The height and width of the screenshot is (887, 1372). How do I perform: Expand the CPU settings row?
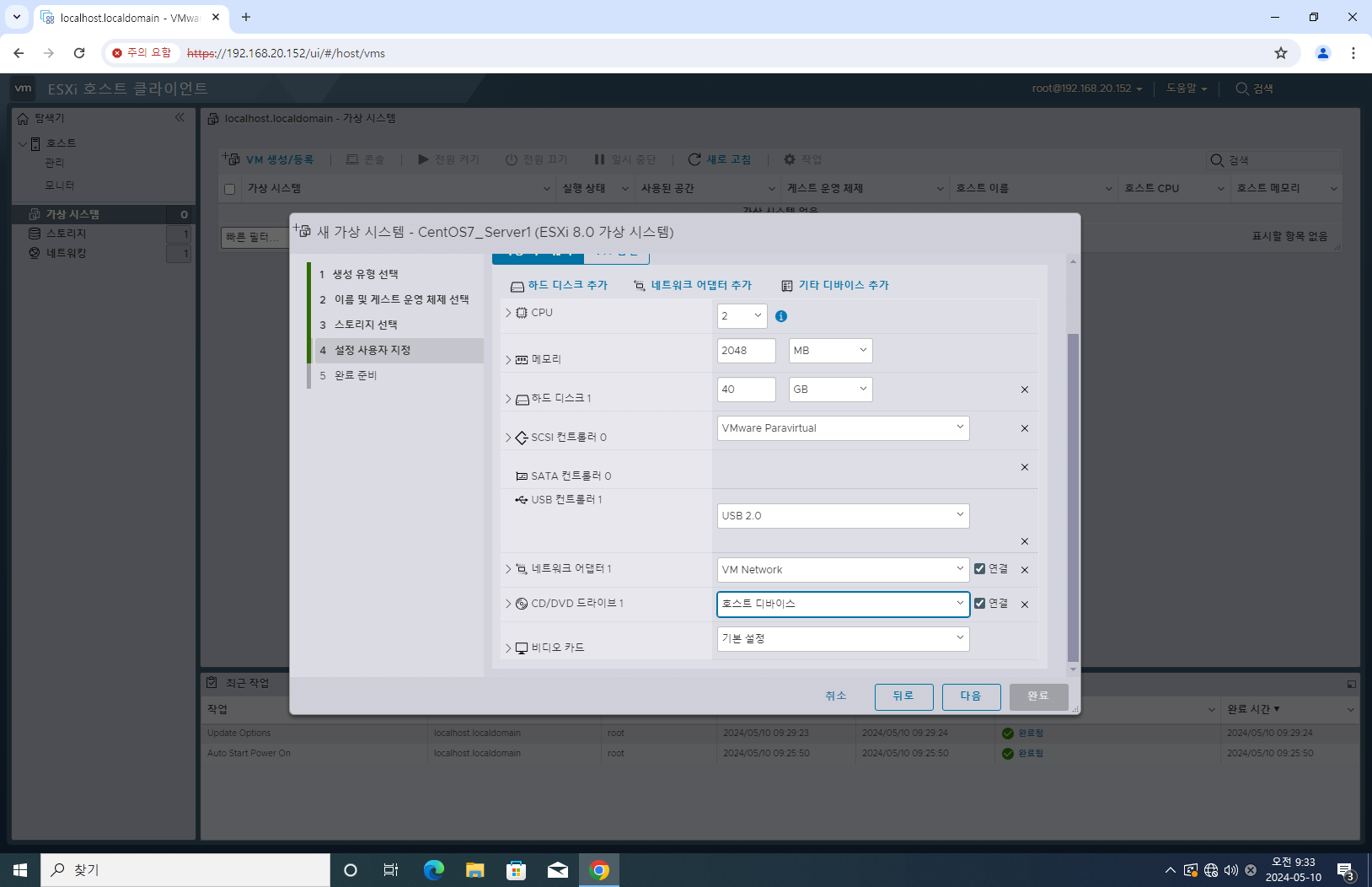508,313
